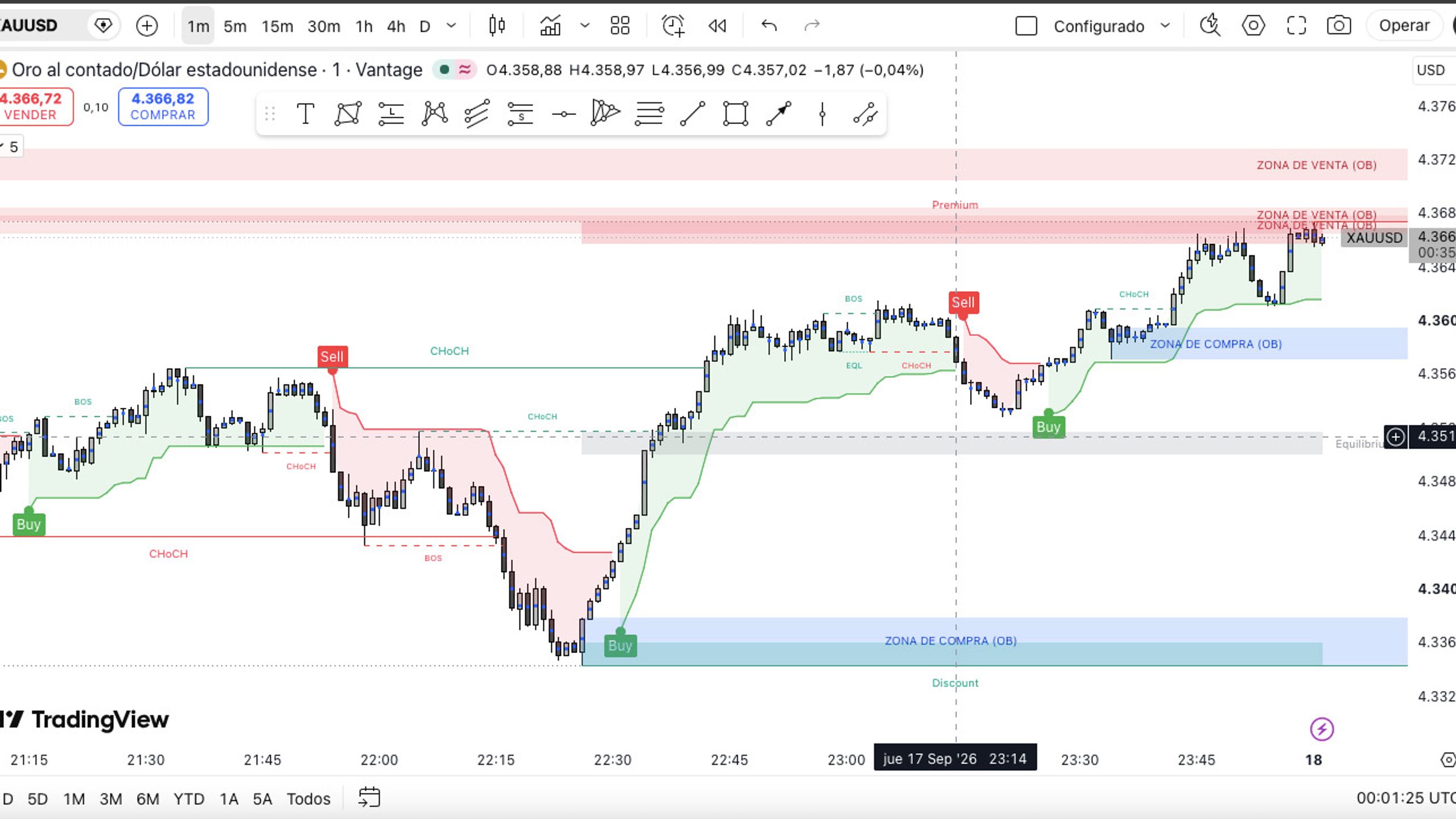Open the candlestick chart type selector
The width and height of the screenshot is (1456, 819).
click(497, 26)
